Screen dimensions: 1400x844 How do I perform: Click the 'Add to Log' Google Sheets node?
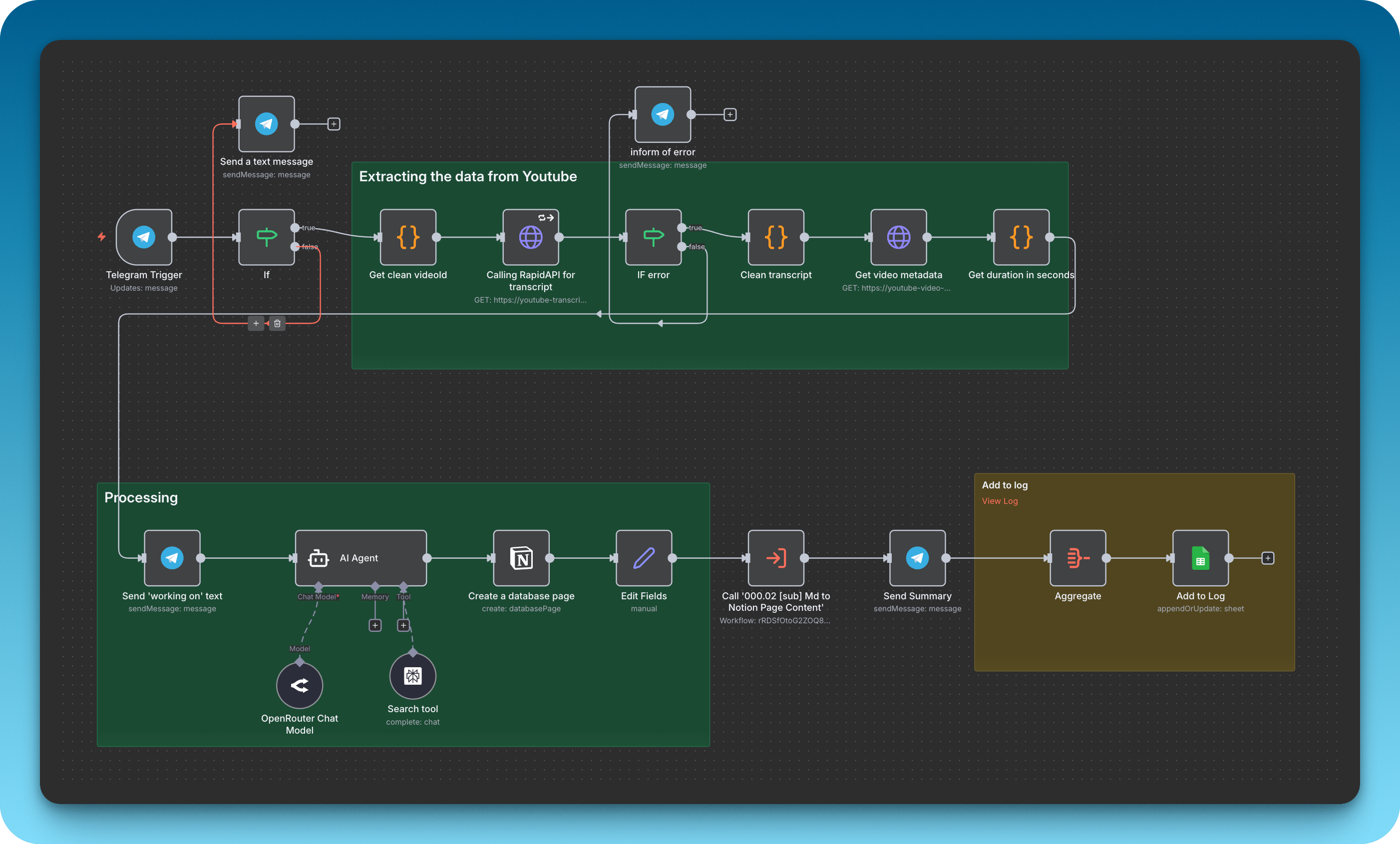coord(1200,557)
